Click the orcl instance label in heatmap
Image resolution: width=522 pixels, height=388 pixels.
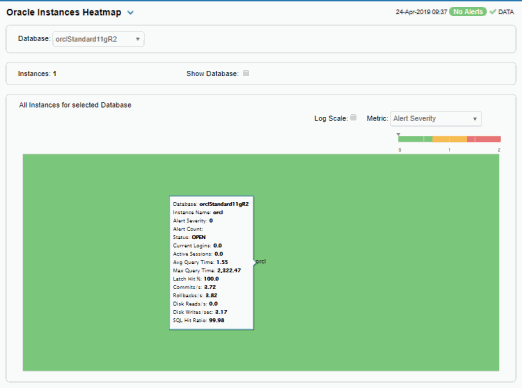click(261, 262)
